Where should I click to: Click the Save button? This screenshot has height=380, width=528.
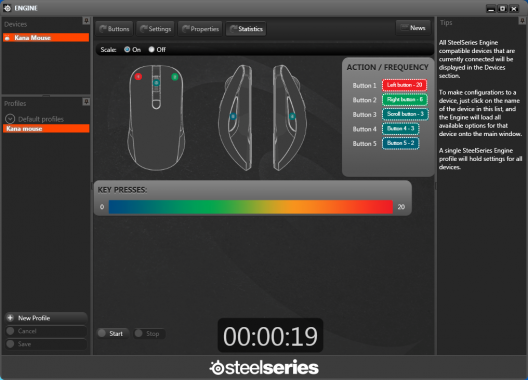(x=46, y=344)
